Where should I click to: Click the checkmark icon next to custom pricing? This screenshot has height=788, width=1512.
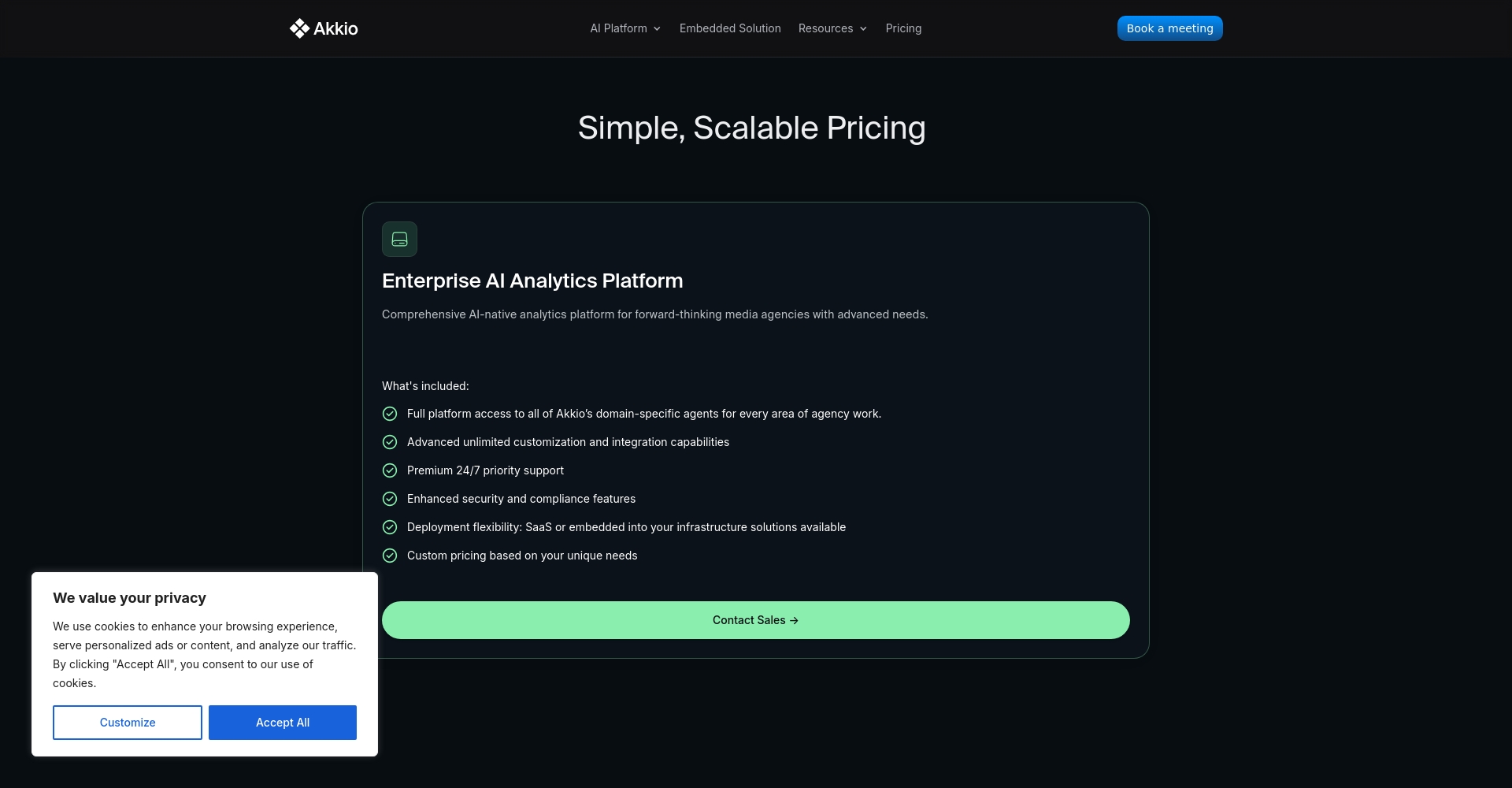390,556
